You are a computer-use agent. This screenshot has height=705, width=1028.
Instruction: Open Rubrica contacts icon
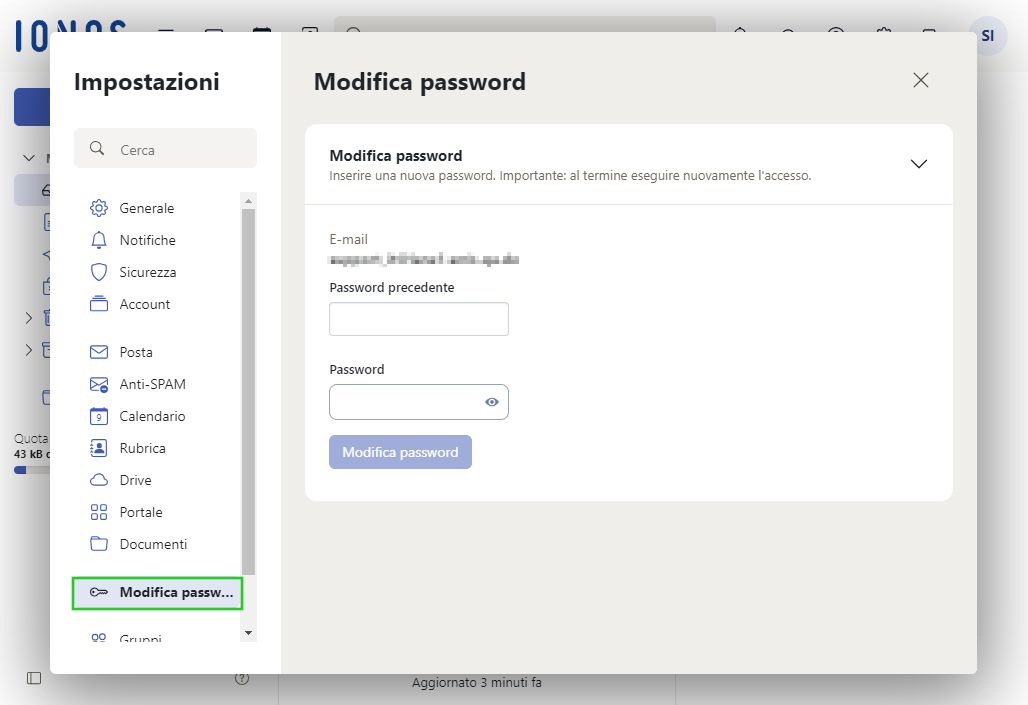[x=98, y=448]
